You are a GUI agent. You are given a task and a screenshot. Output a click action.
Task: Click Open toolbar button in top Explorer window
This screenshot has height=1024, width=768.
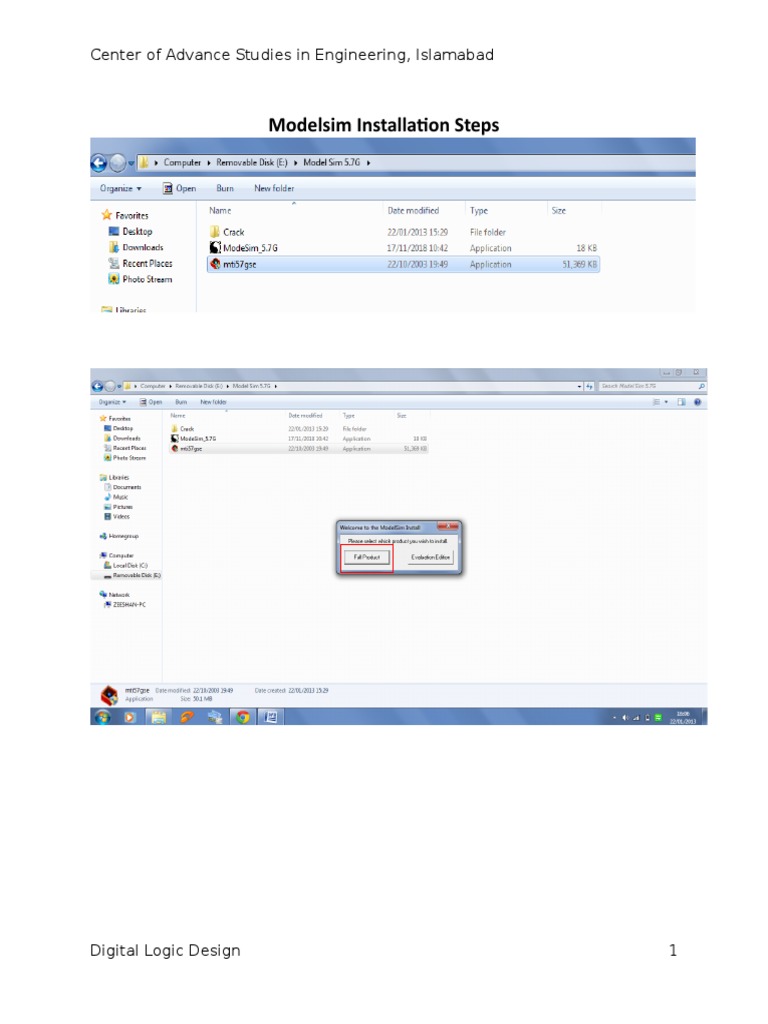tap(180, 188)
